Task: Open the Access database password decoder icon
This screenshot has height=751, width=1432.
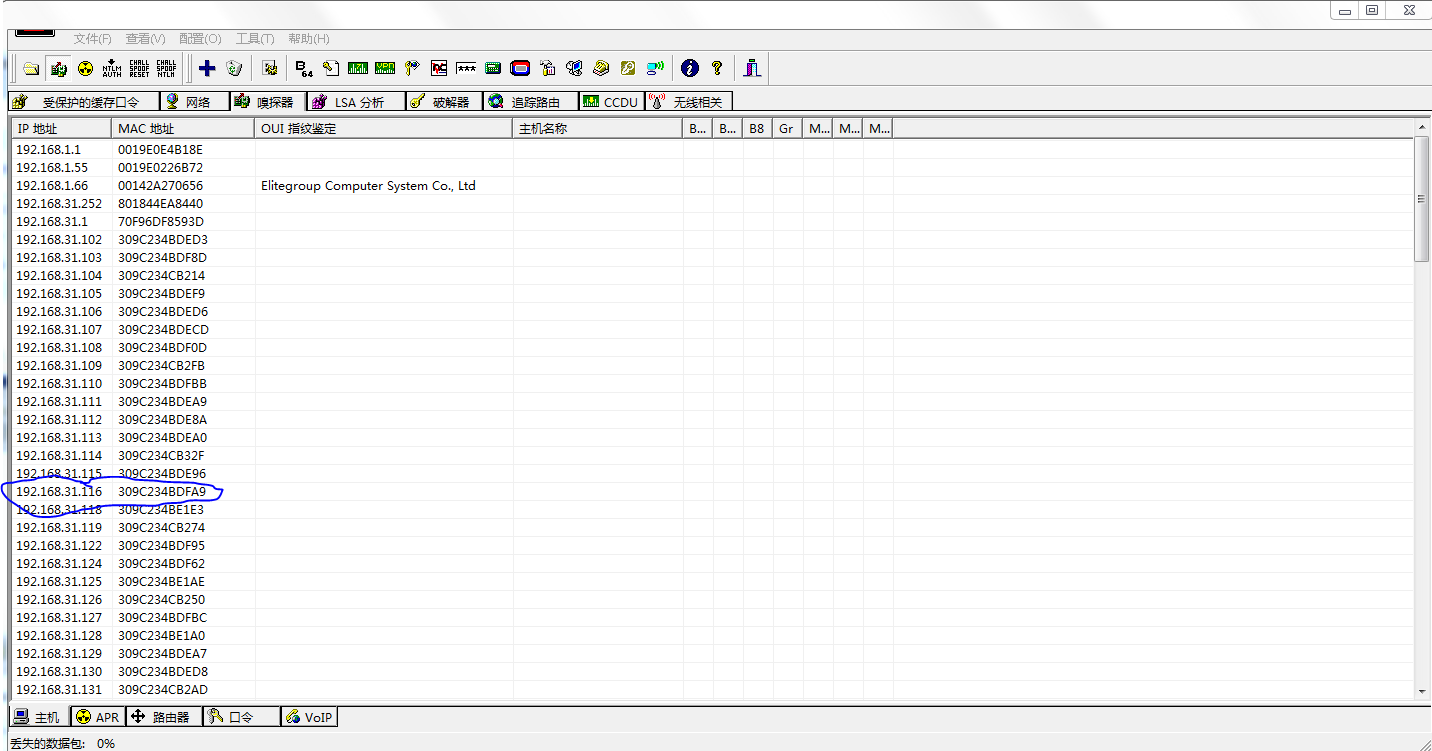Action: click(x=331, y=68)
